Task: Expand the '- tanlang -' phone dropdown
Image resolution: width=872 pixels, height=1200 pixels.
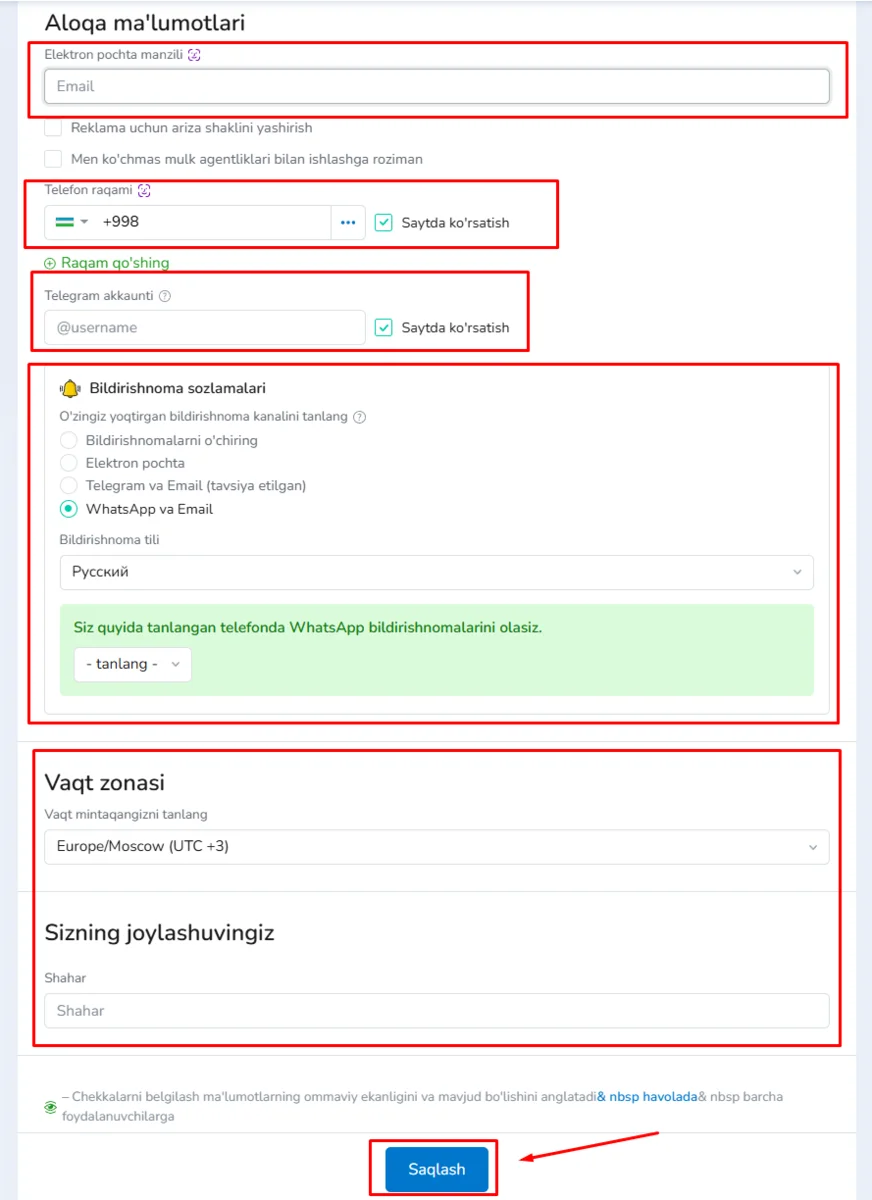Action: point(133,664)
